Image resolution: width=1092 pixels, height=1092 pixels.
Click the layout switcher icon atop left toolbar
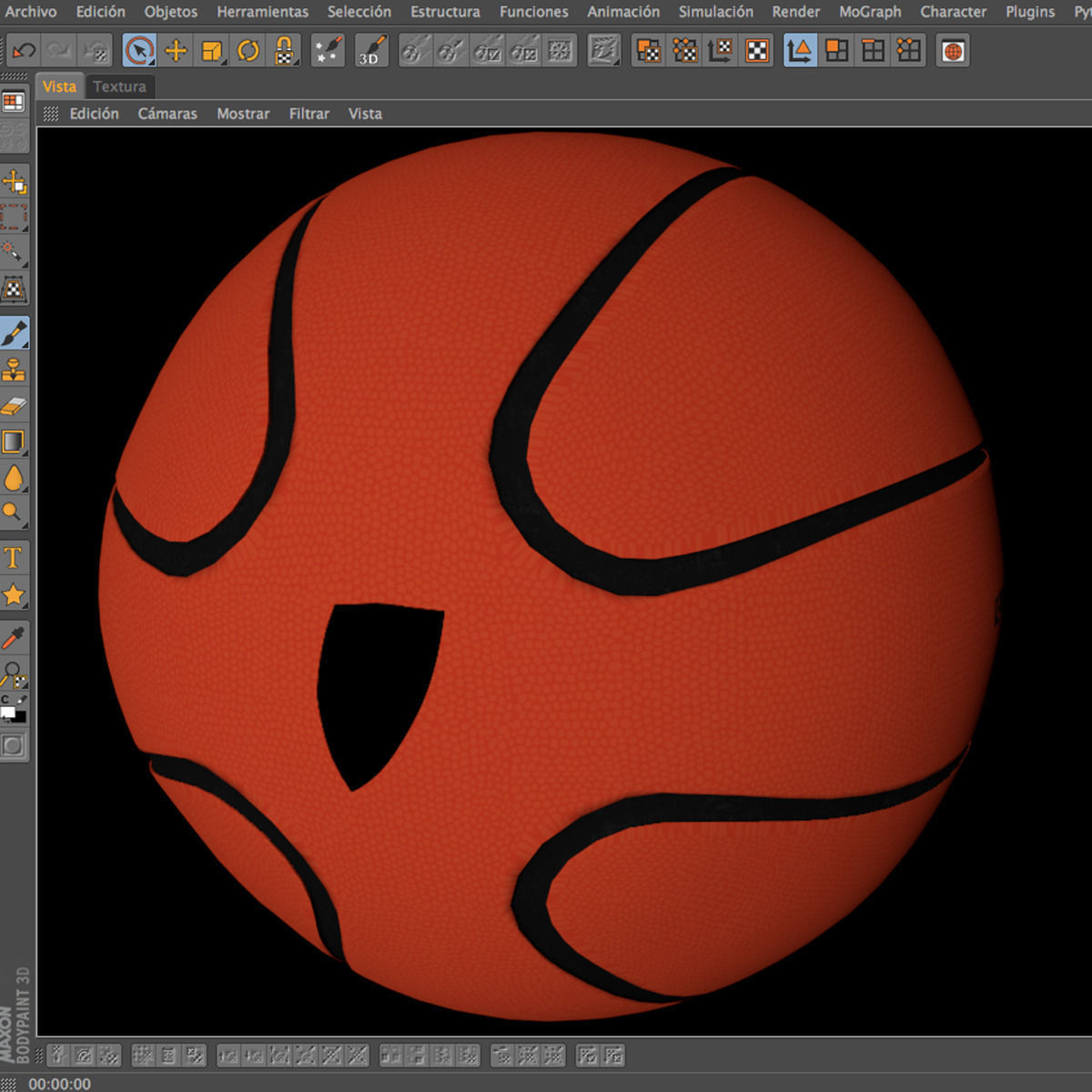coord(14,102)
